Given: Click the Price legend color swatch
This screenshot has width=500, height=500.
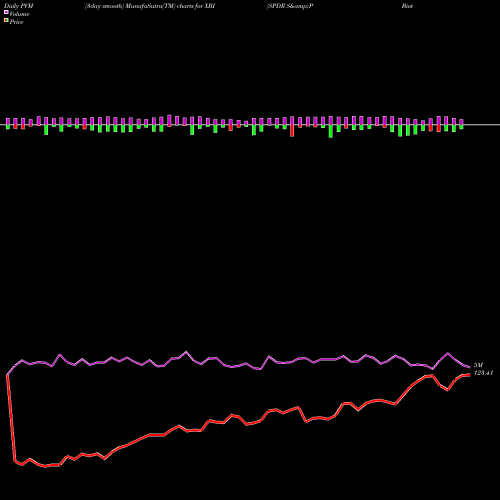Looking at the screenshot, I should tap(6, 21).
